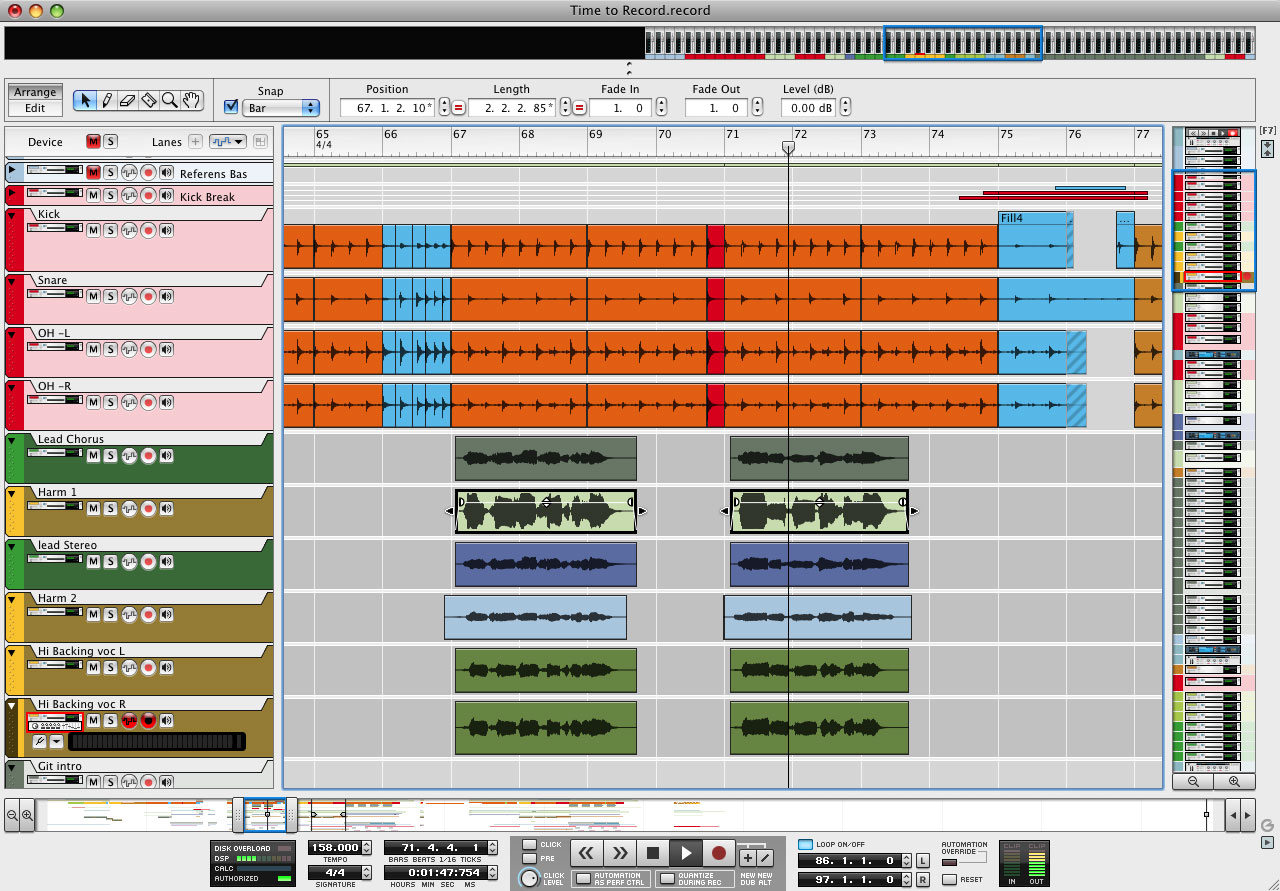Select the Razor tool in the toolbar

point(149,100)
